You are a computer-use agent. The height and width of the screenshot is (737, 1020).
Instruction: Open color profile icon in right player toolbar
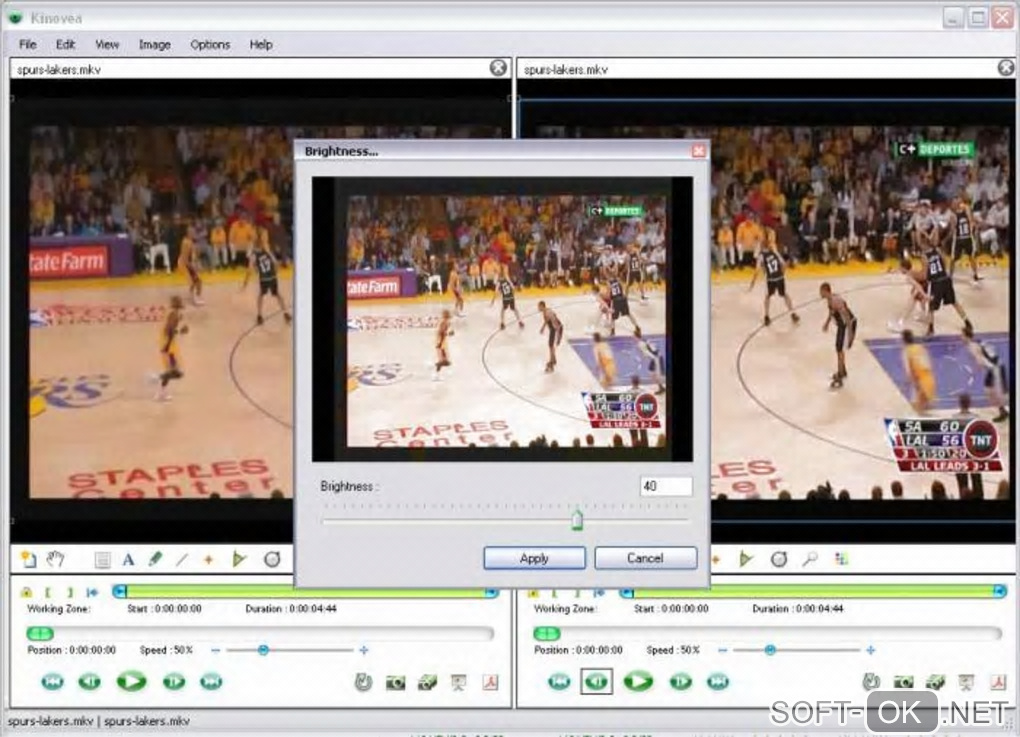(841, 559)
